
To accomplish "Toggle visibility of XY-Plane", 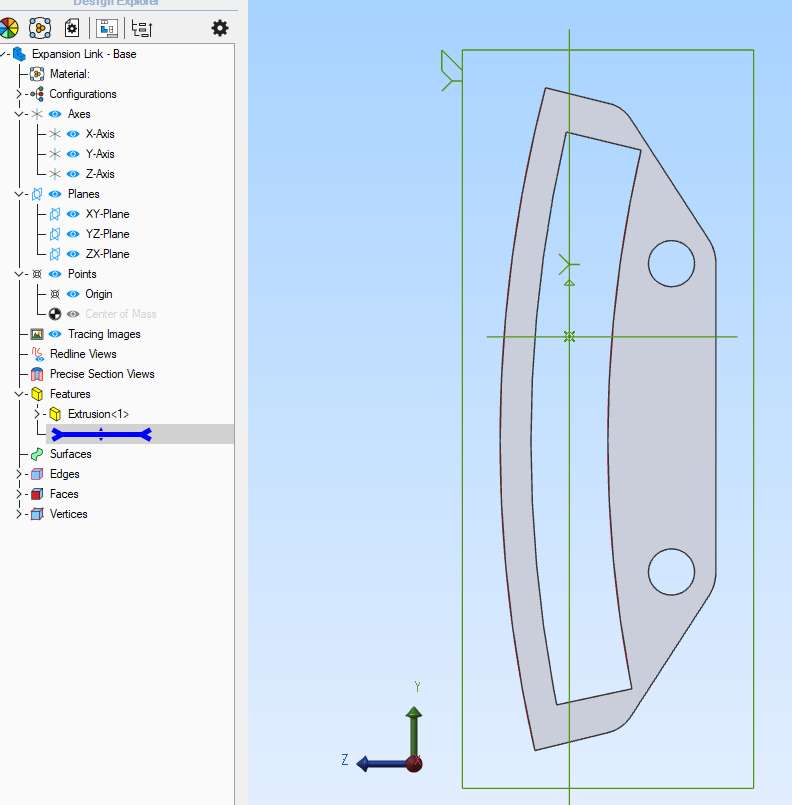I will point(73,214).
